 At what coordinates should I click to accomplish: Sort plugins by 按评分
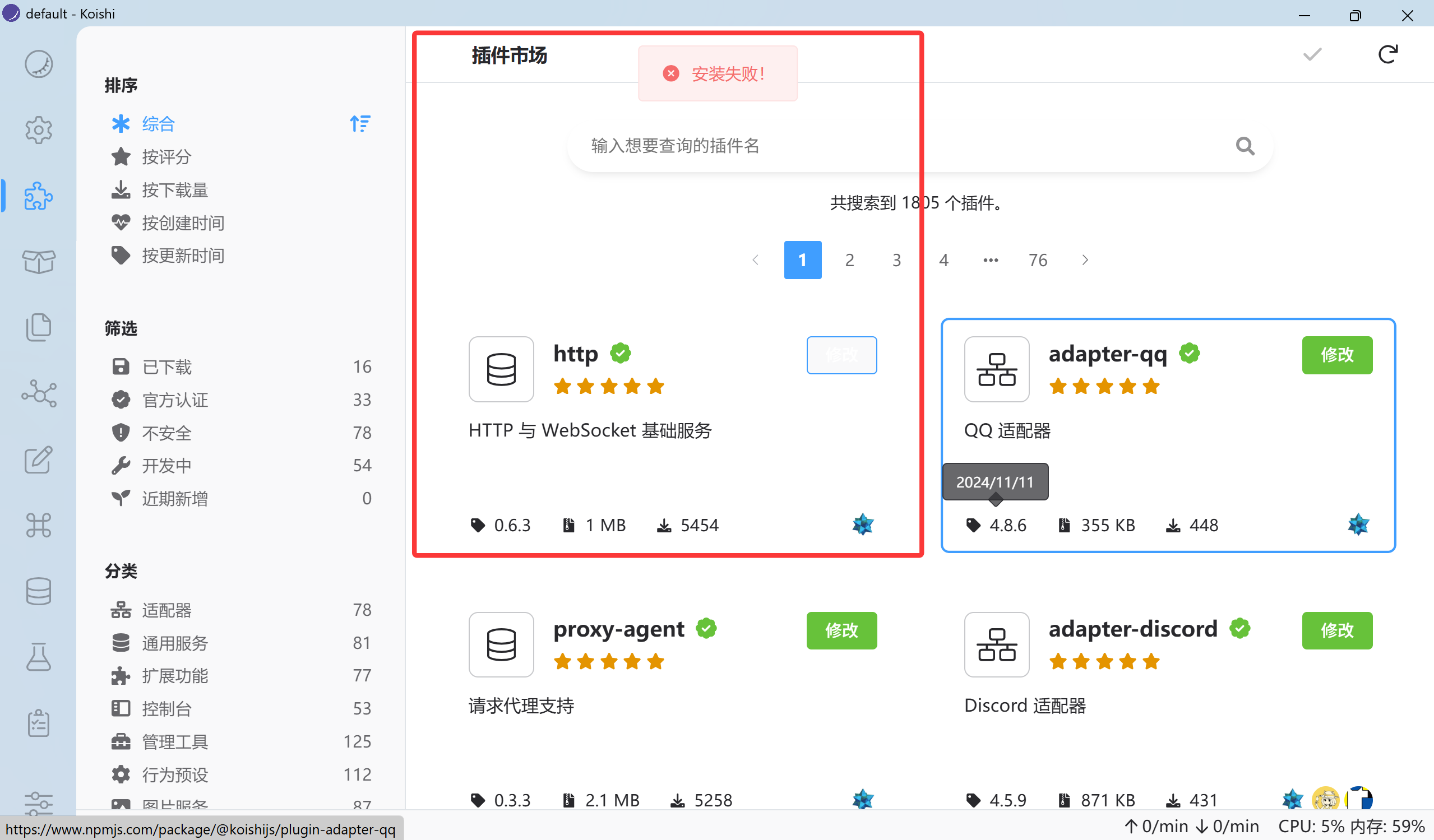pyautogui.click(x=240, y=156)
